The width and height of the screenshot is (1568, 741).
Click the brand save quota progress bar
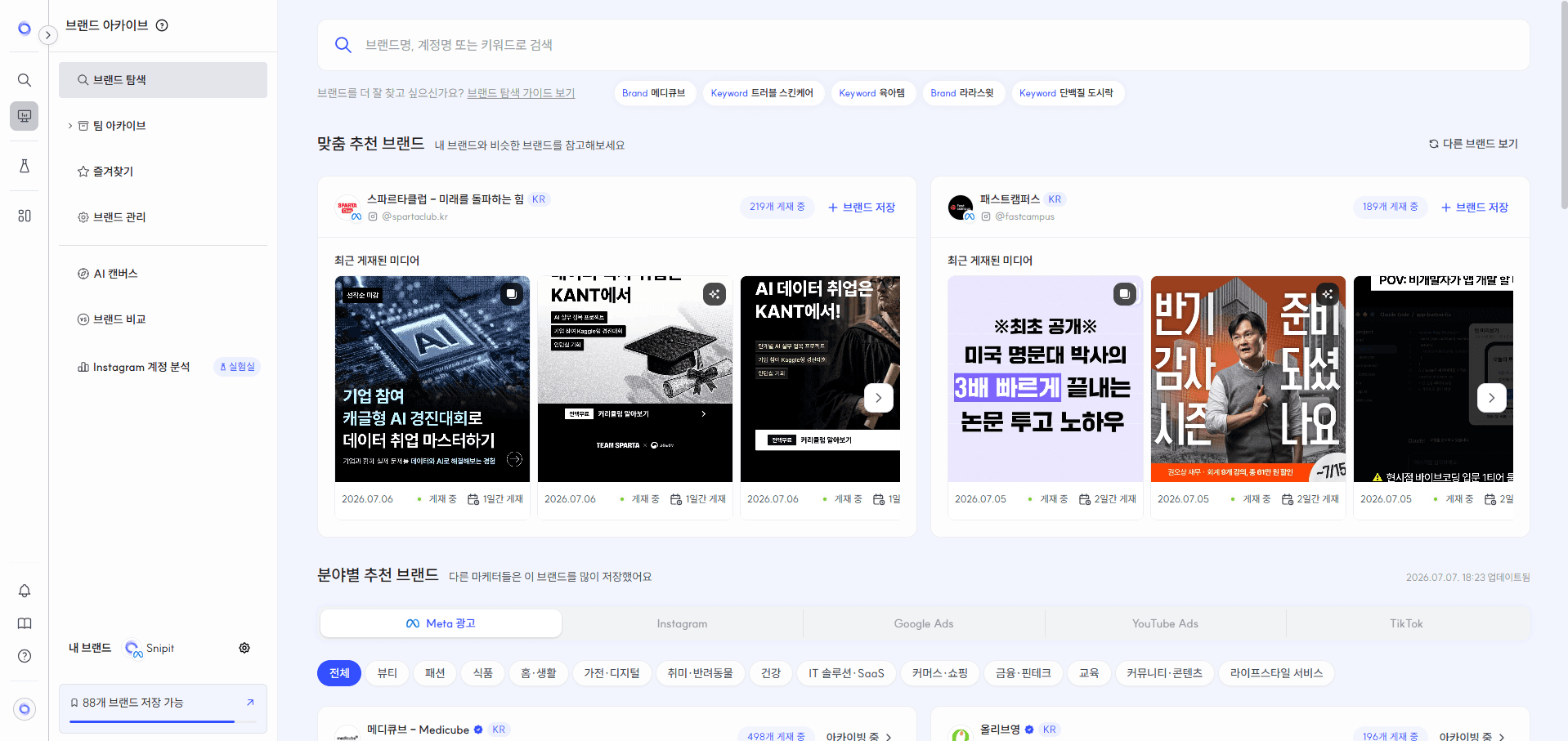point(164,721)
